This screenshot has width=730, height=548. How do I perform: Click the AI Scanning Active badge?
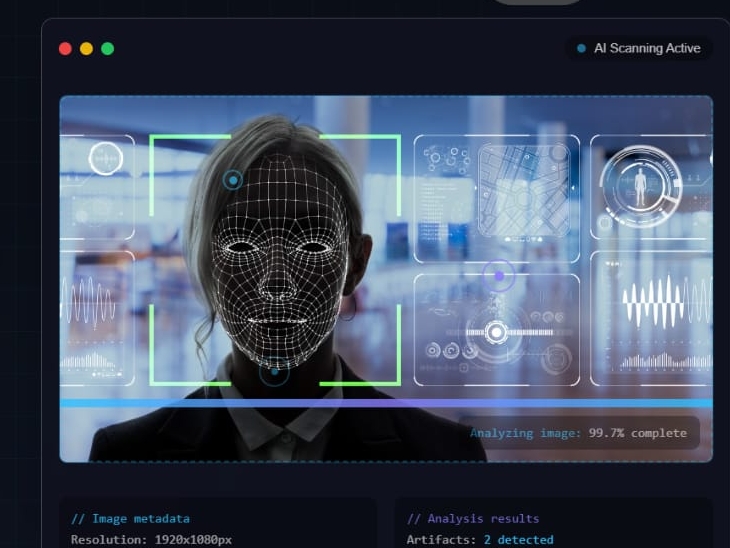coord(639,48)
